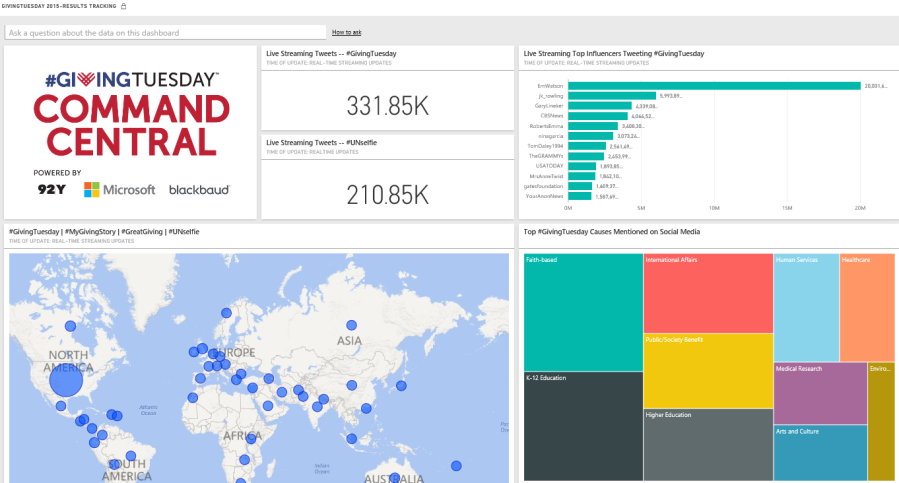Click the 92Y logo
The height and width of the screenshot is (483, 899).
point(52,189)
